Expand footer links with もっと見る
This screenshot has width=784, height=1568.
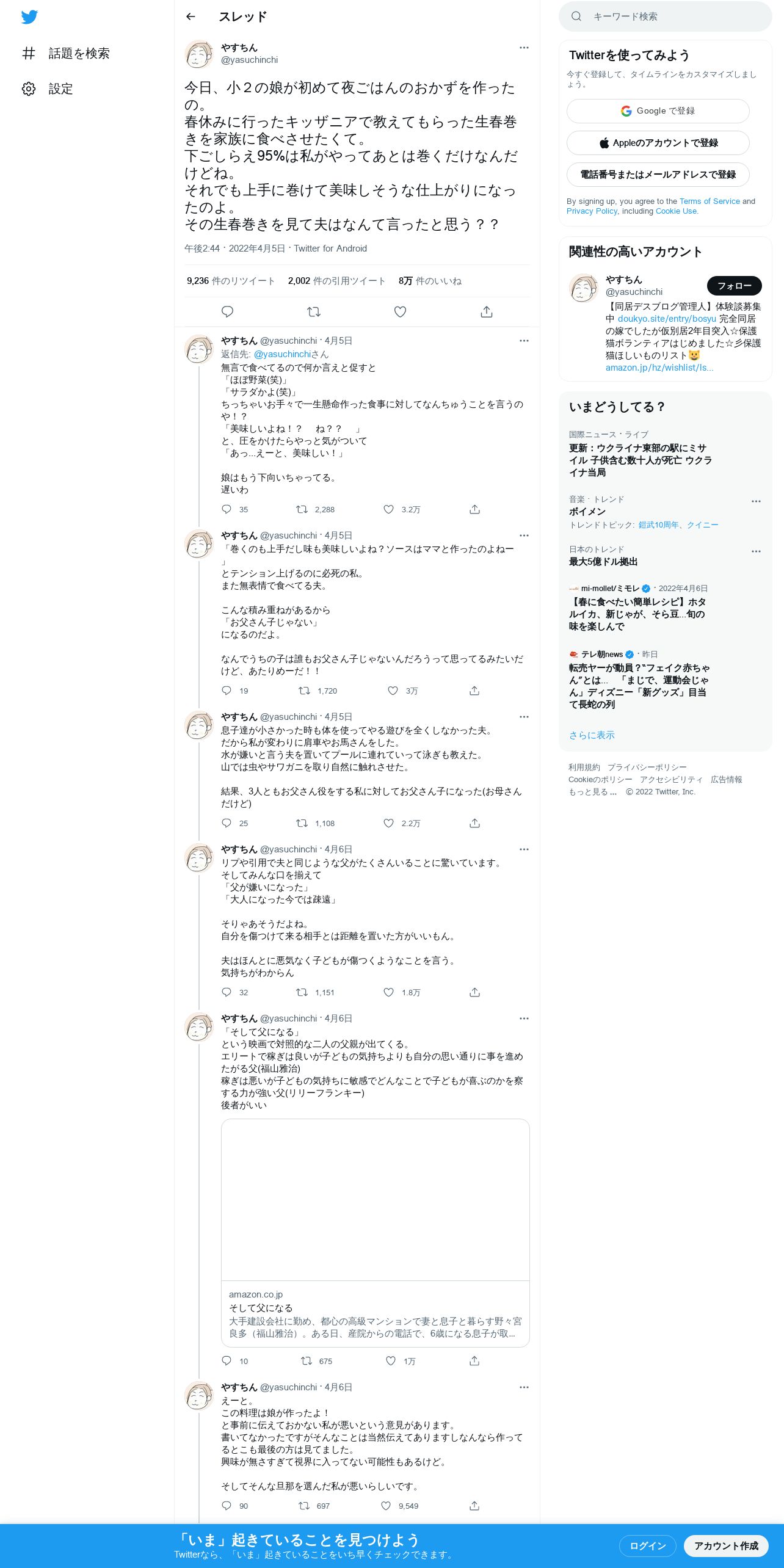coord(592,792)
